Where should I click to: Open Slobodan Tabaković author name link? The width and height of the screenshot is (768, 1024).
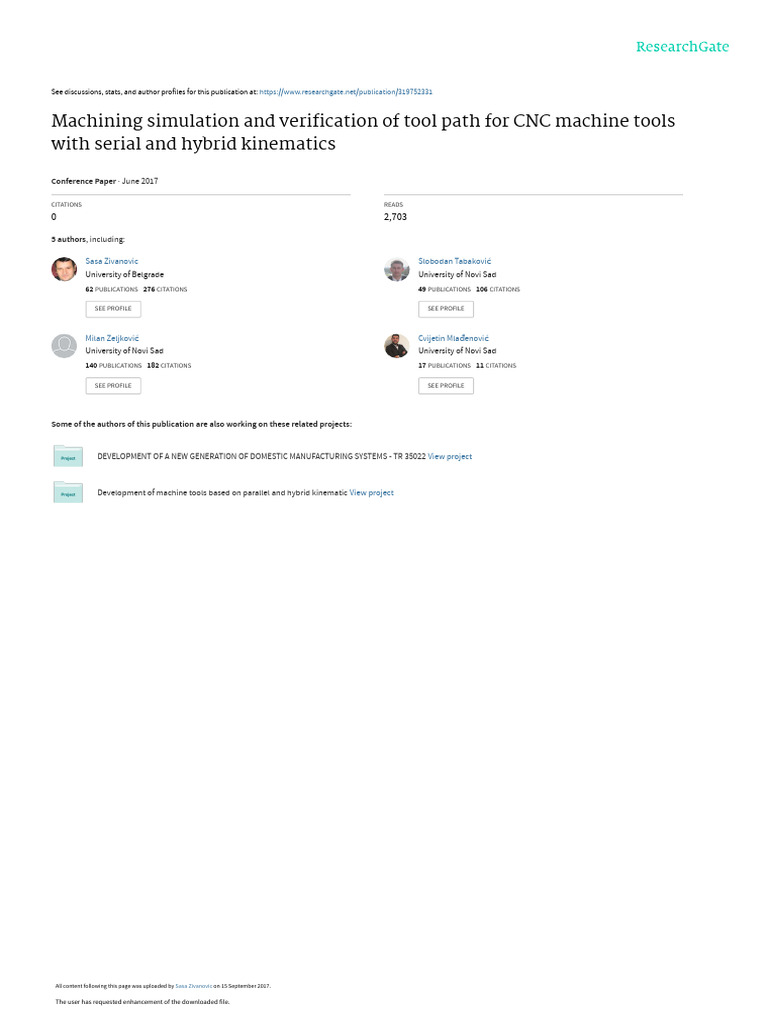click(454, 261)
